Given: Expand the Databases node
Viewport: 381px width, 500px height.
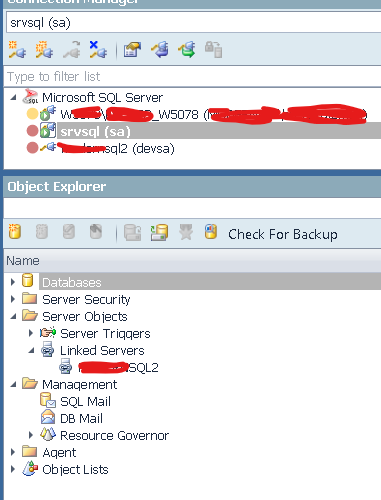Looking at the screenshot, I should tap(13, 282).
